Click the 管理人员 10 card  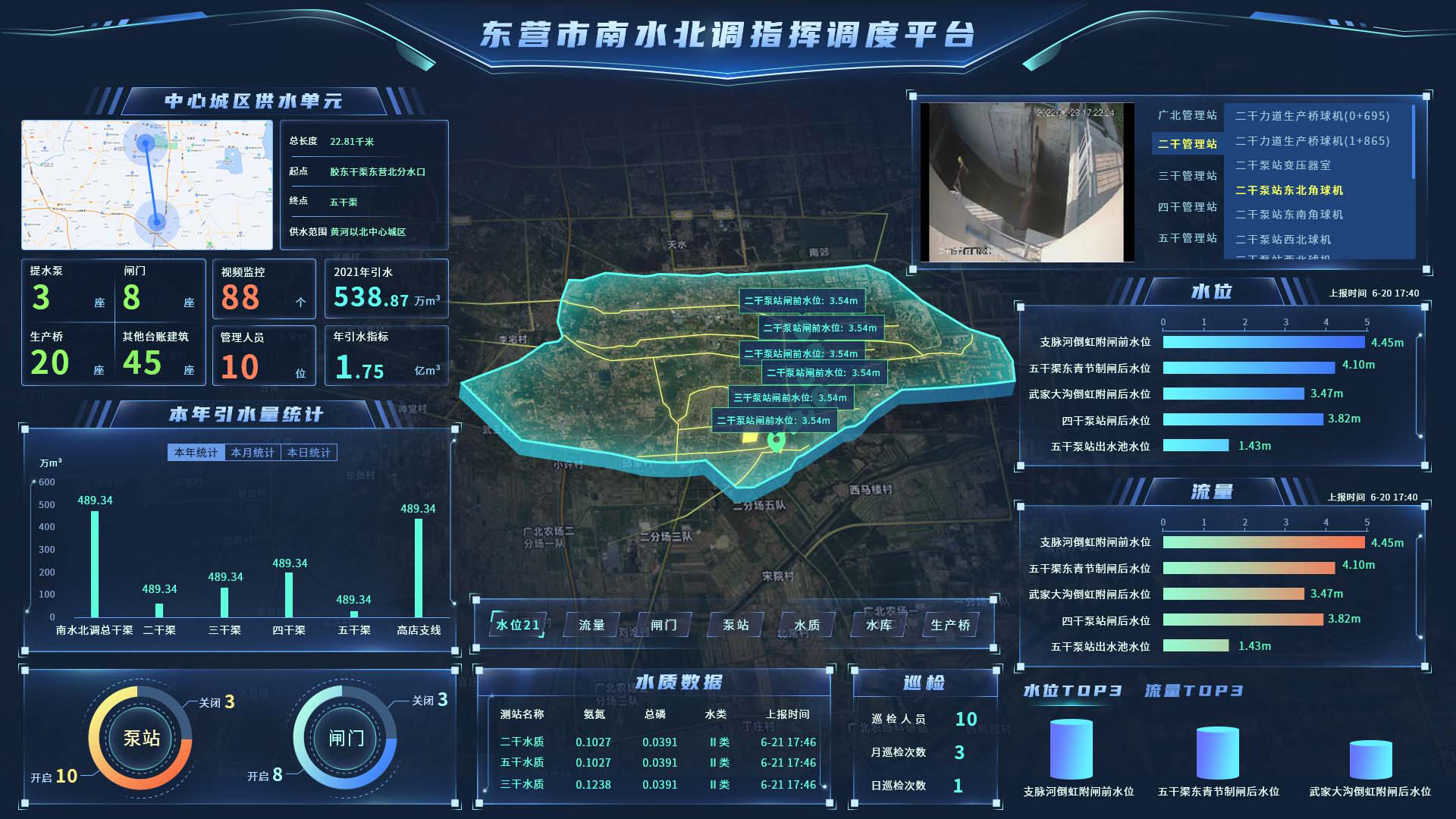click(264, 356)
